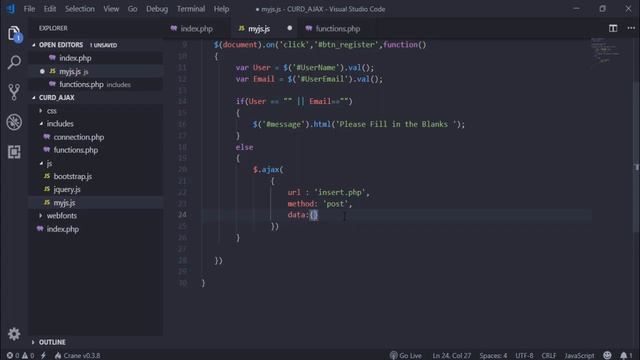Open myjs.js in the js folder tree
Viewport: 640px width, 360px height.
(x=64, y=203)
